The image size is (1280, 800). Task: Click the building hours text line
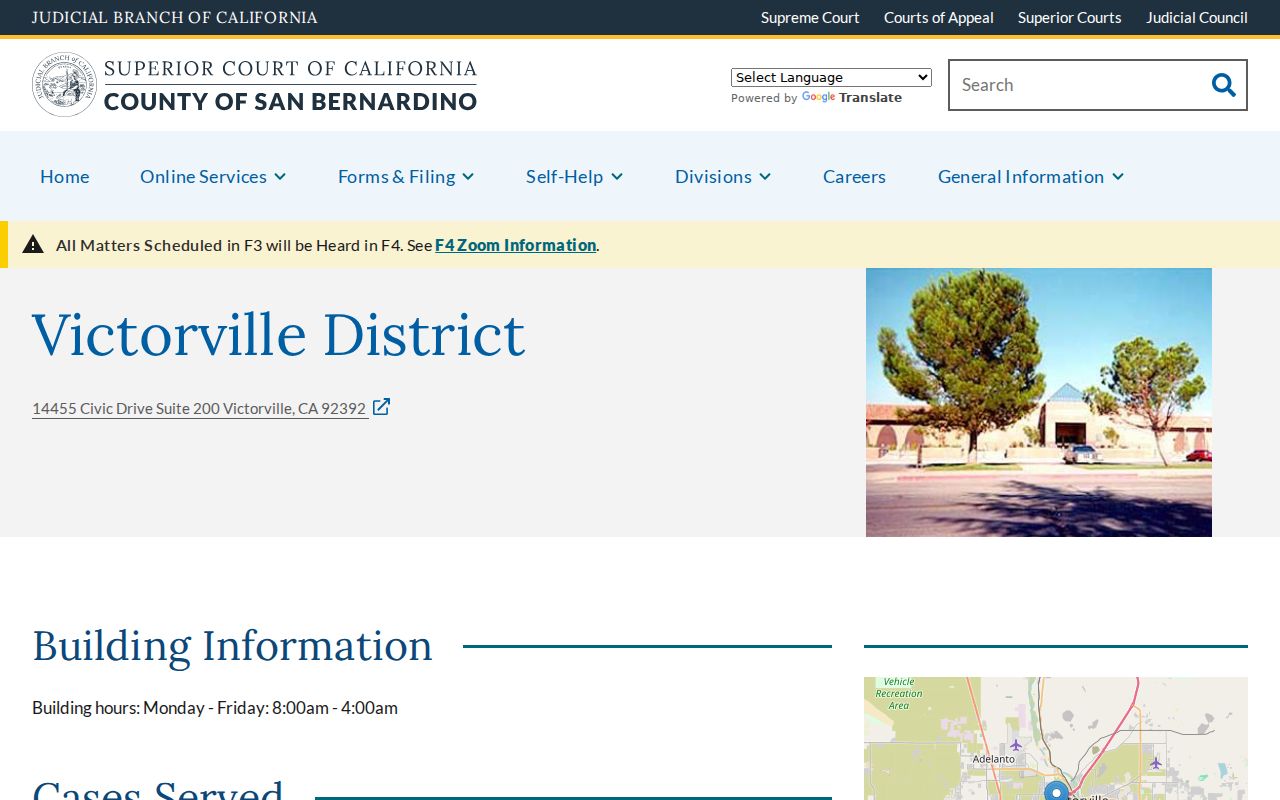pyautogui.click(x=215, y=708)
